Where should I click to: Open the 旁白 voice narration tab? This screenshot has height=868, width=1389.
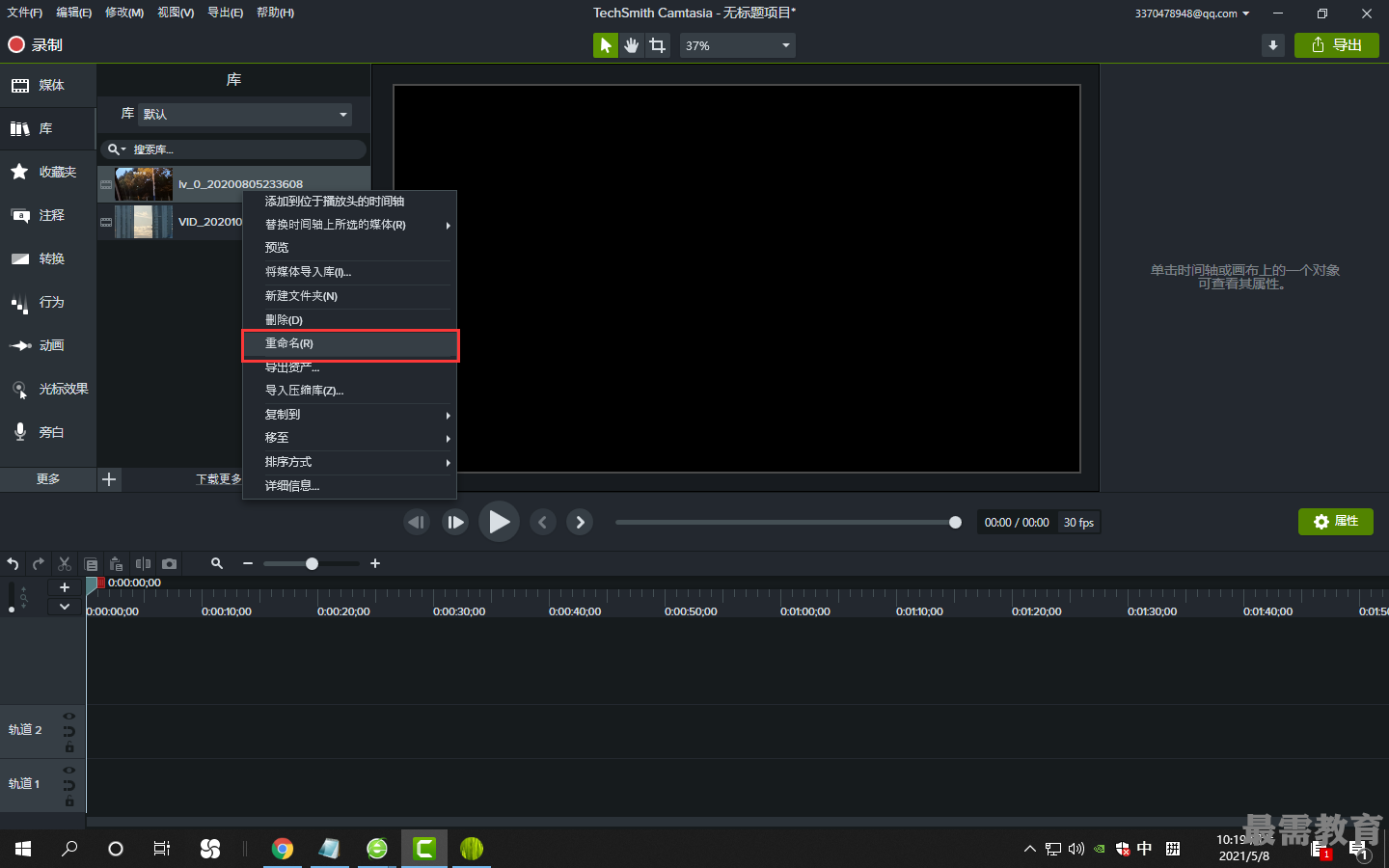tap(48, 432)
